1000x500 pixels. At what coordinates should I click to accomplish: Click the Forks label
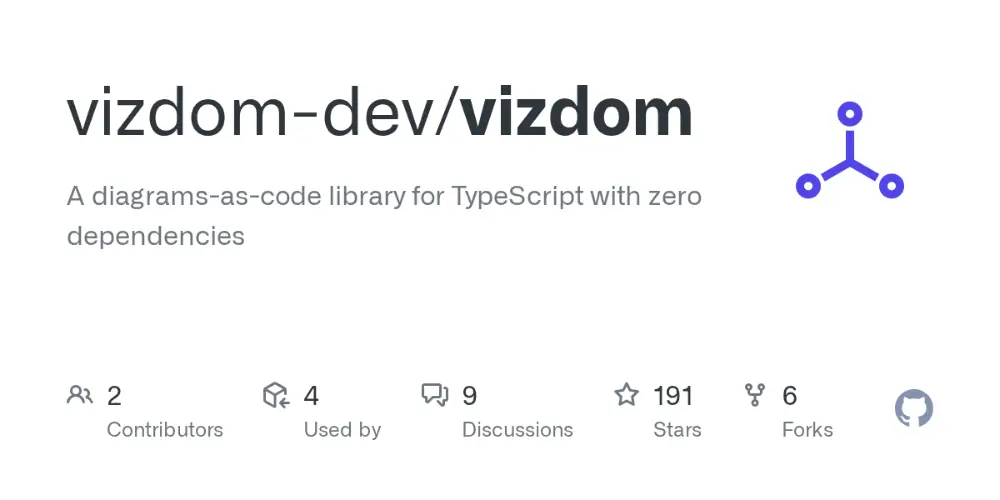click(x=807, y=430)
